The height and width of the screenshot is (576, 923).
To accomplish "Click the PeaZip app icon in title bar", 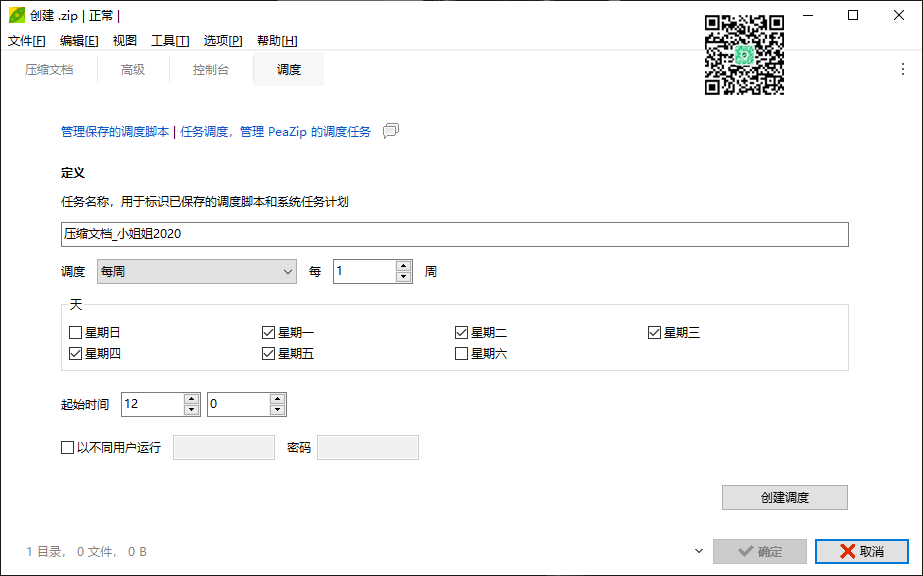I will [17, 15].
